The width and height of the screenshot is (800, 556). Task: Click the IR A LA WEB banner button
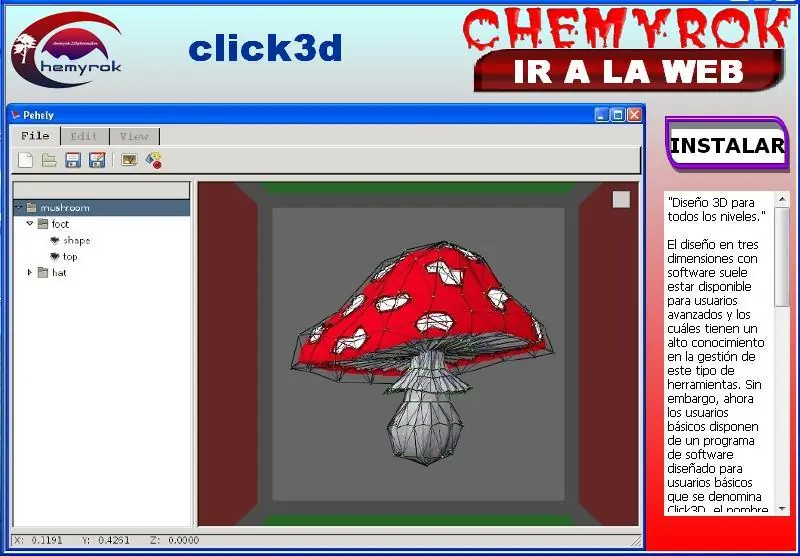[x=629, y=70]
